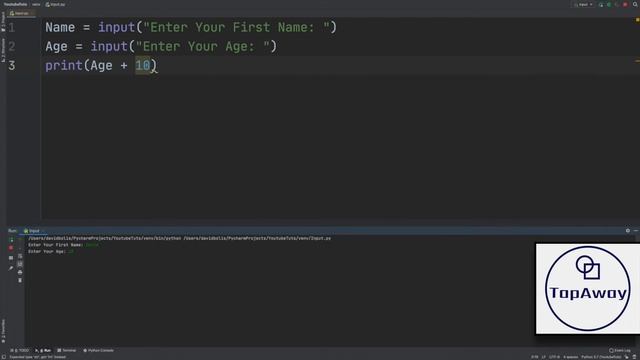Click the tool windows quick-access icon in status bar
This screenshot has height=360, width=640.
click(x=3, y=357)
